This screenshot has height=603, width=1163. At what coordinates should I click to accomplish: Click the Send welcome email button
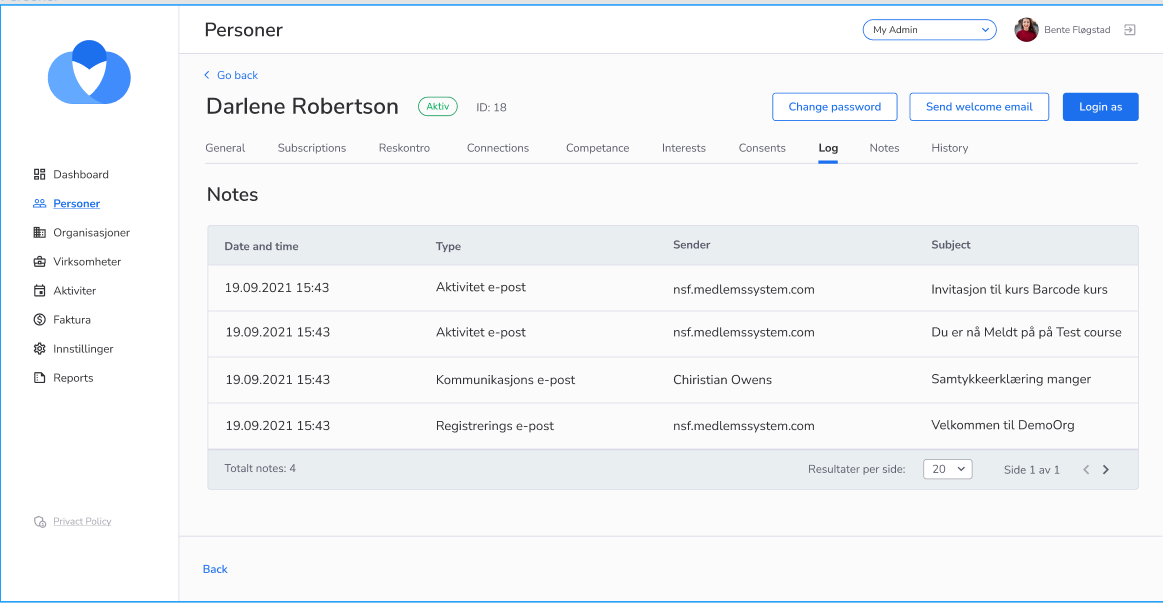coord(979,107)
